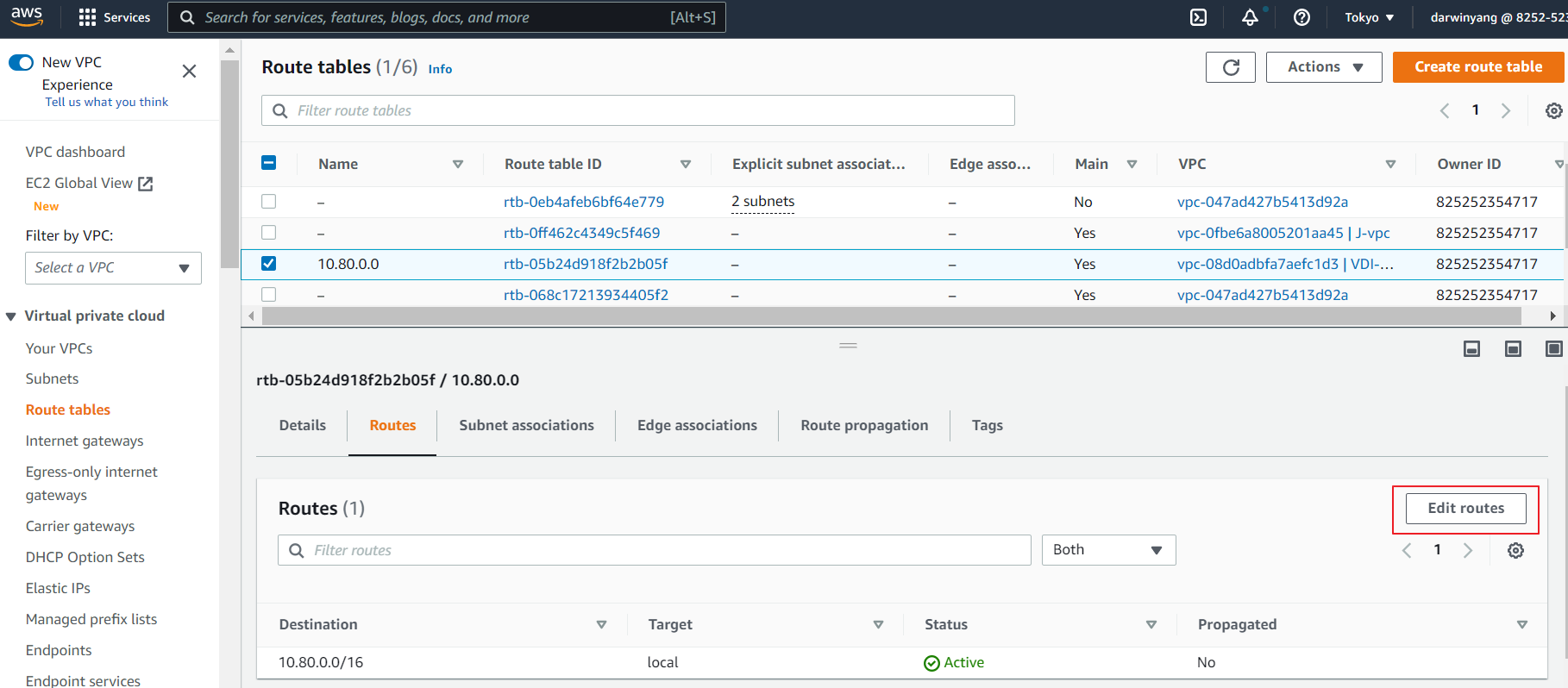This screenshot has width=1568, height=688.
Task: Toggle the New VPC Experience switch
Action: [21, 62]
